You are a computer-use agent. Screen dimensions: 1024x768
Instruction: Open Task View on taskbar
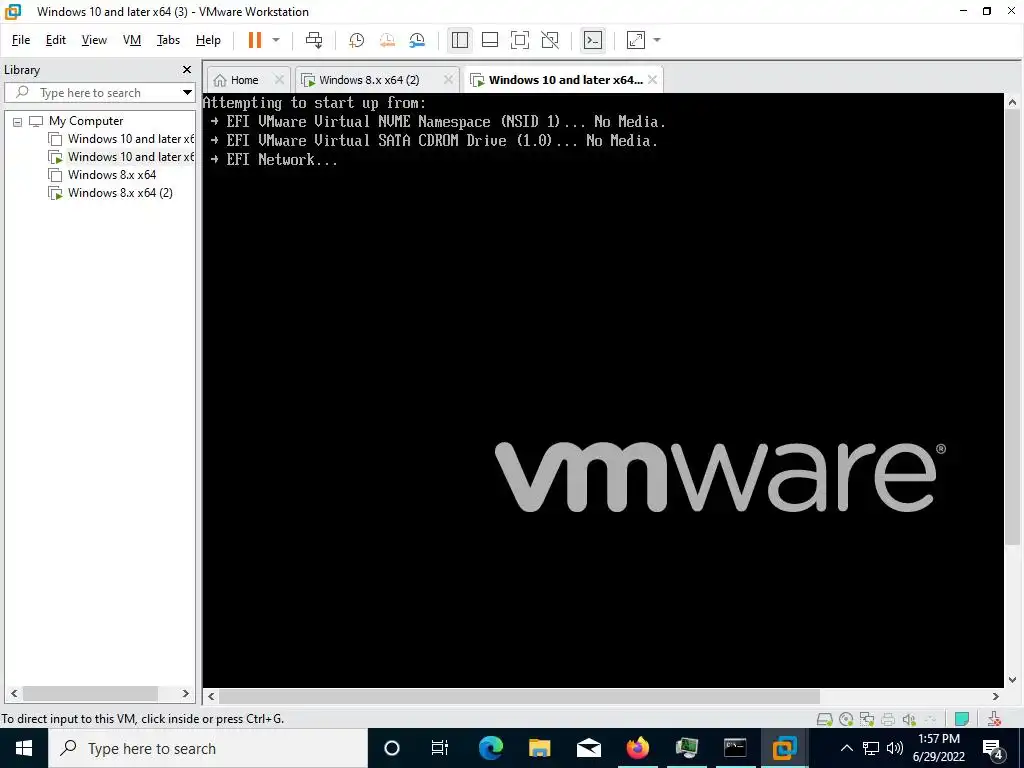click(440, 748)
